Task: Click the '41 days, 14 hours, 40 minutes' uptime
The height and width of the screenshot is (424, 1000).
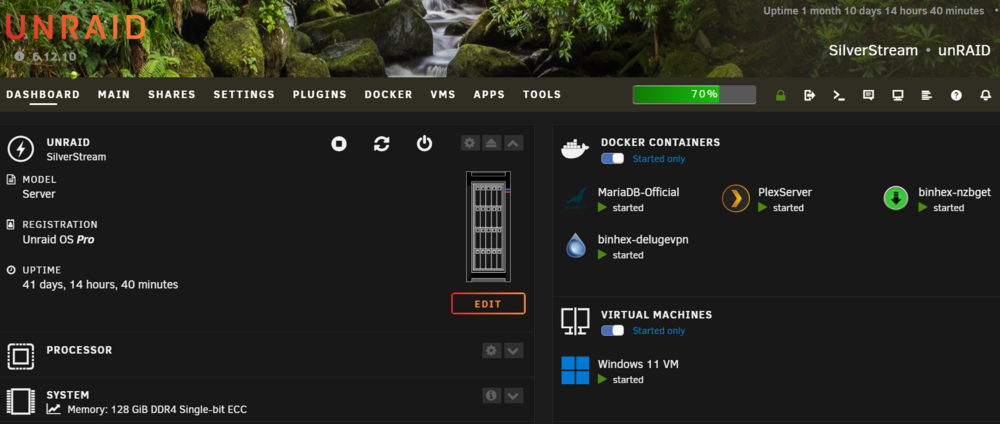Action: click(100, 284)
